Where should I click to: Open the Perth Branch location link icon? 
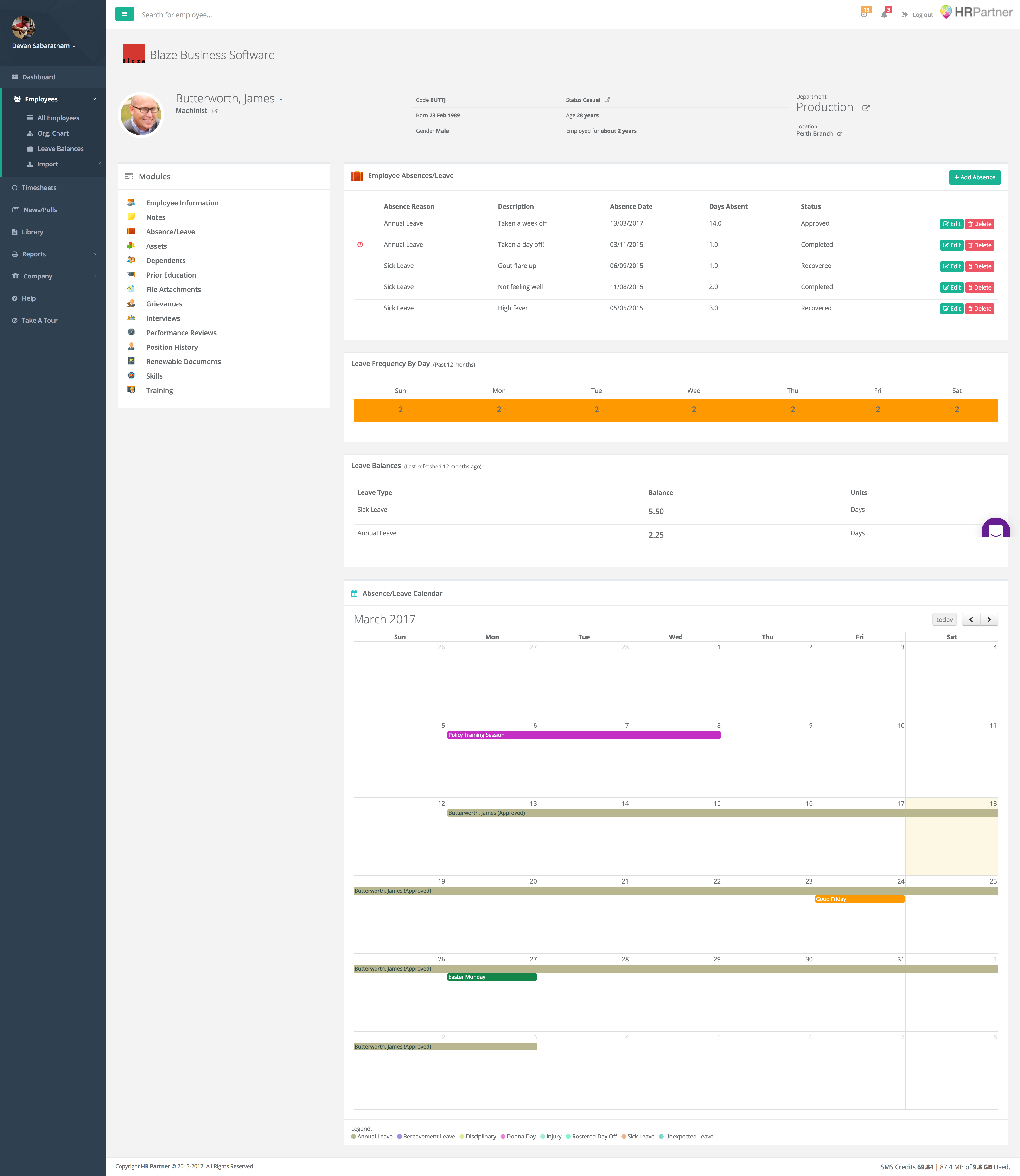[x=839, y=134]
